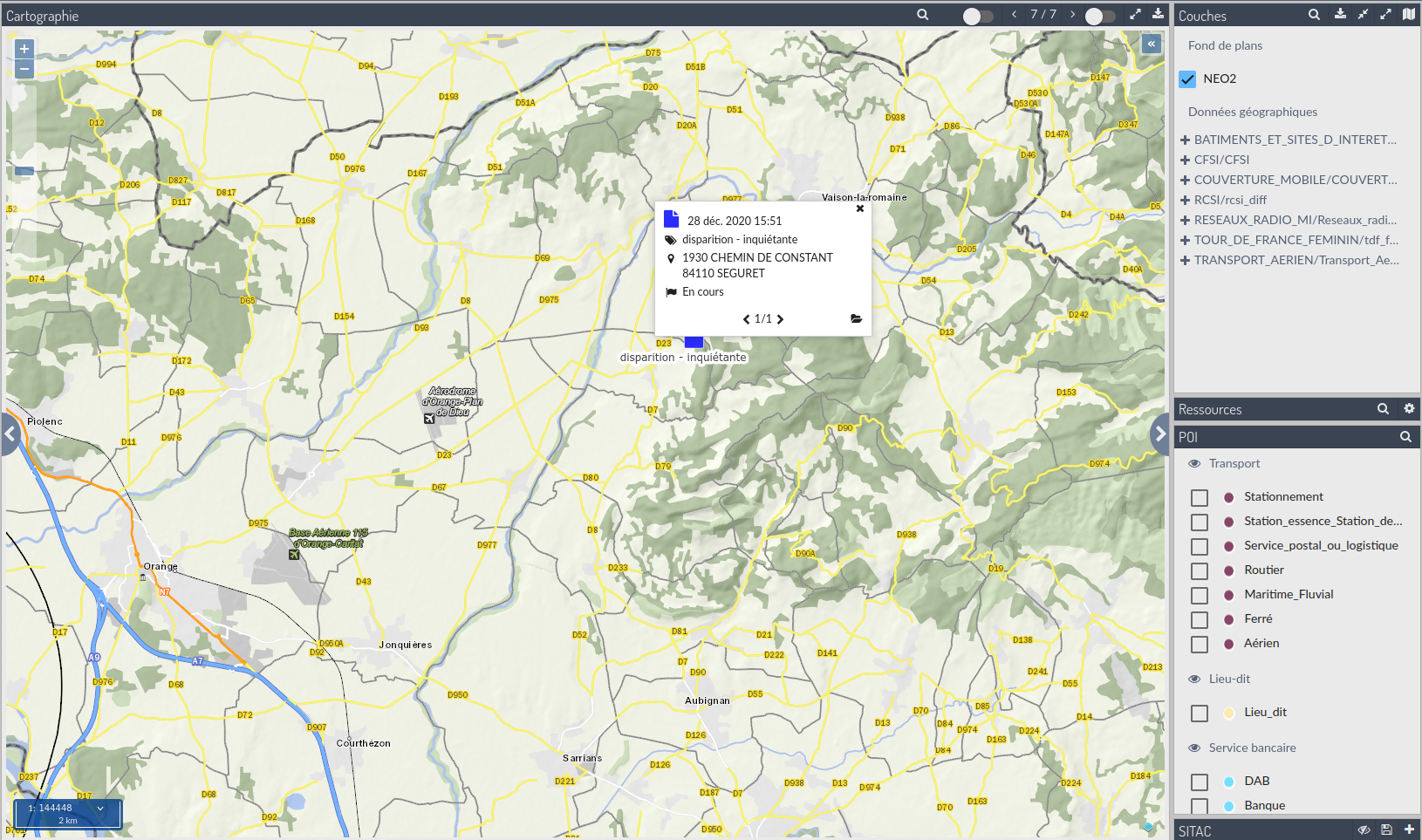Search in the Ressources panel
This screenshot has height=840, width=1422.
click(1383, 409)
